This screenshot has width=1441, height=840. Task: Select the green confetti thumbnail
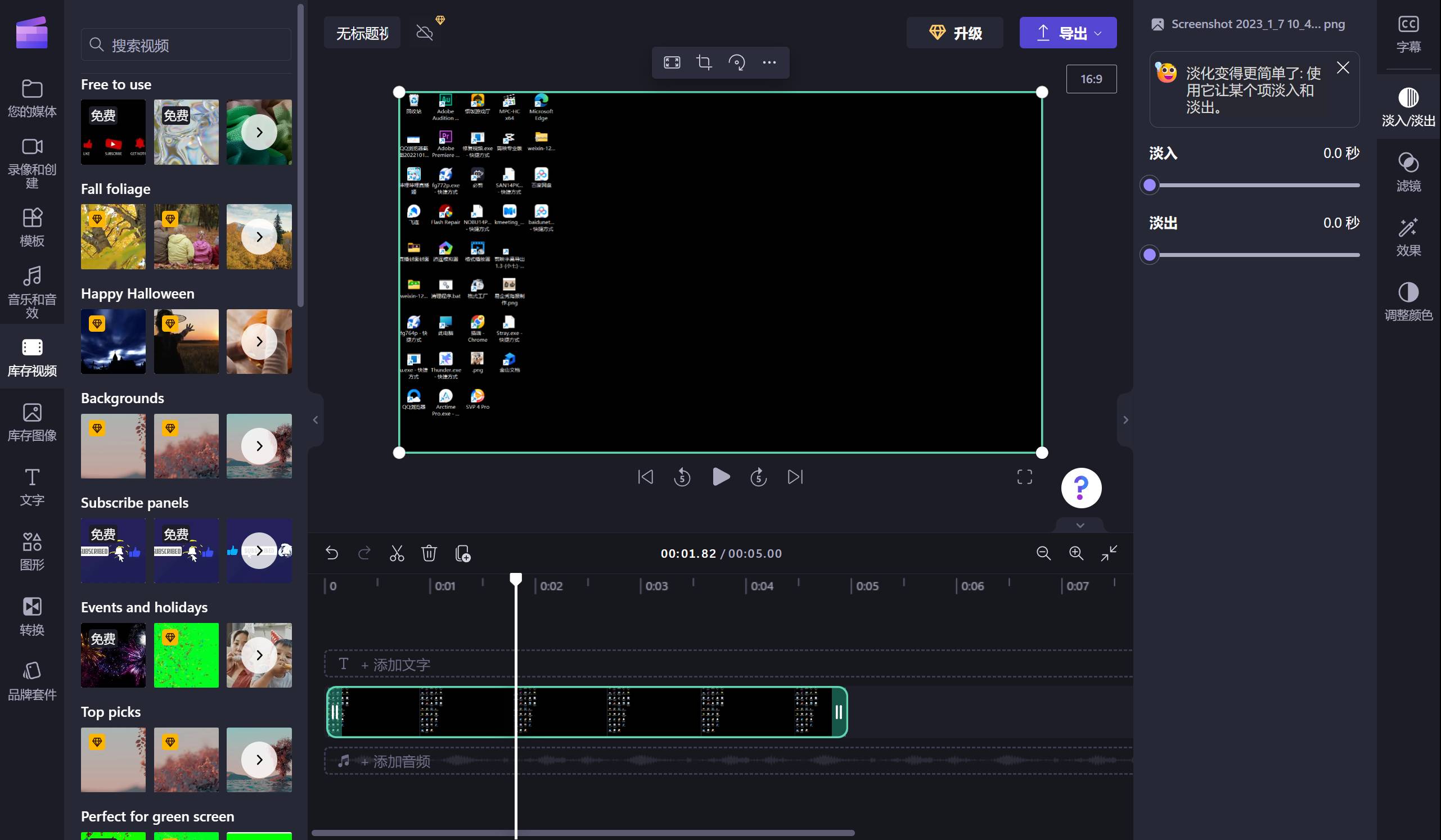[x=186, y=655]
